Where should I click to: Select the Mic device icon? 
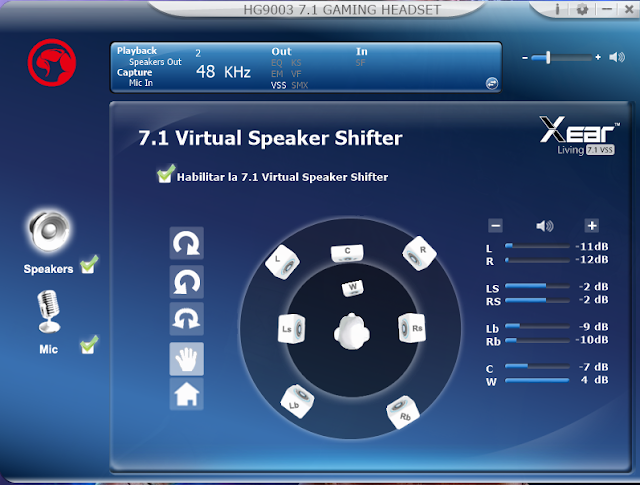click(49, 311)
